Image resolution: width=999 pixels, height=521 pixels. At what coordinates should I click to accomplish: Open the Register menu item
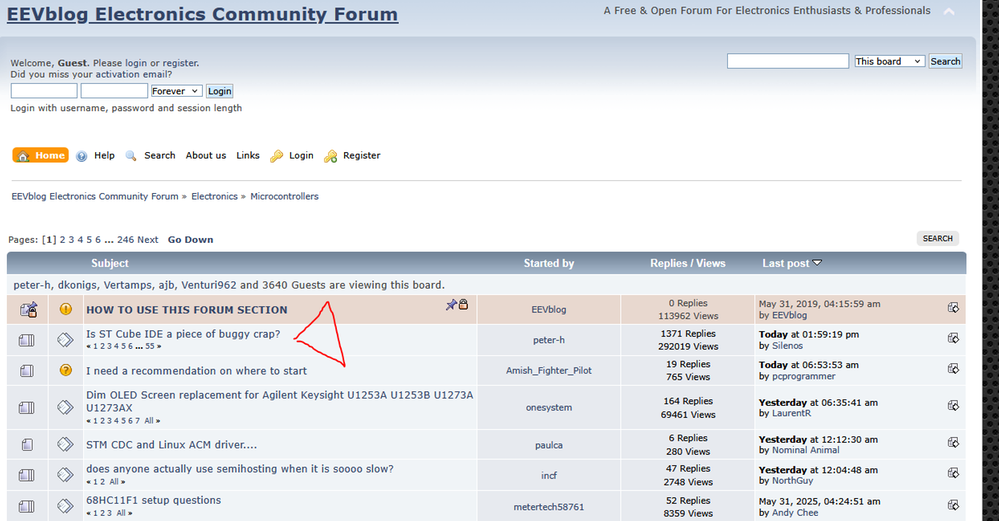[361, 155]
